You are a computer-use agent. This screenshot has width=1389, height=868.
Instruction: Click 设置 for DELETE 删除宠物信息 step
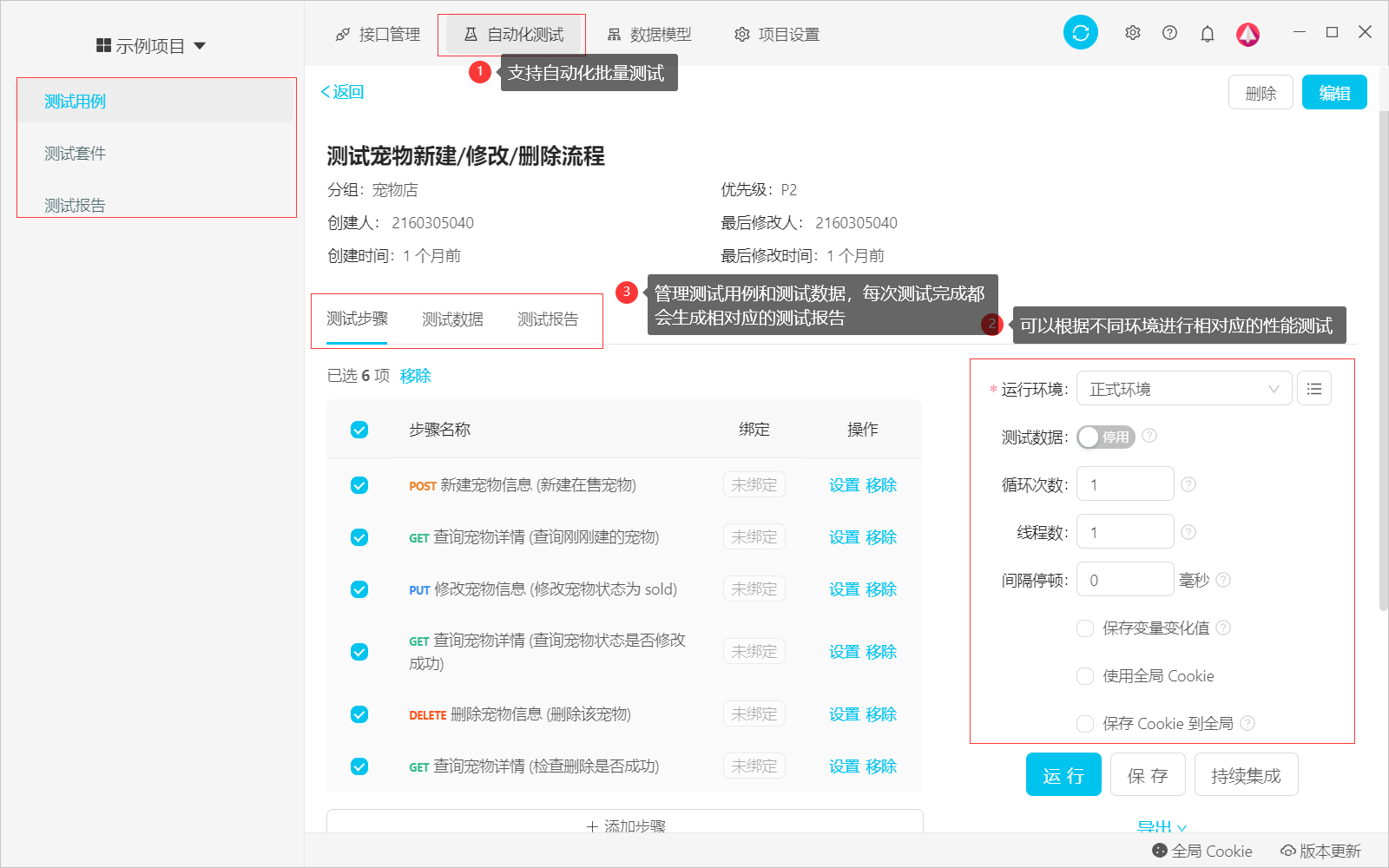point(844,714)
